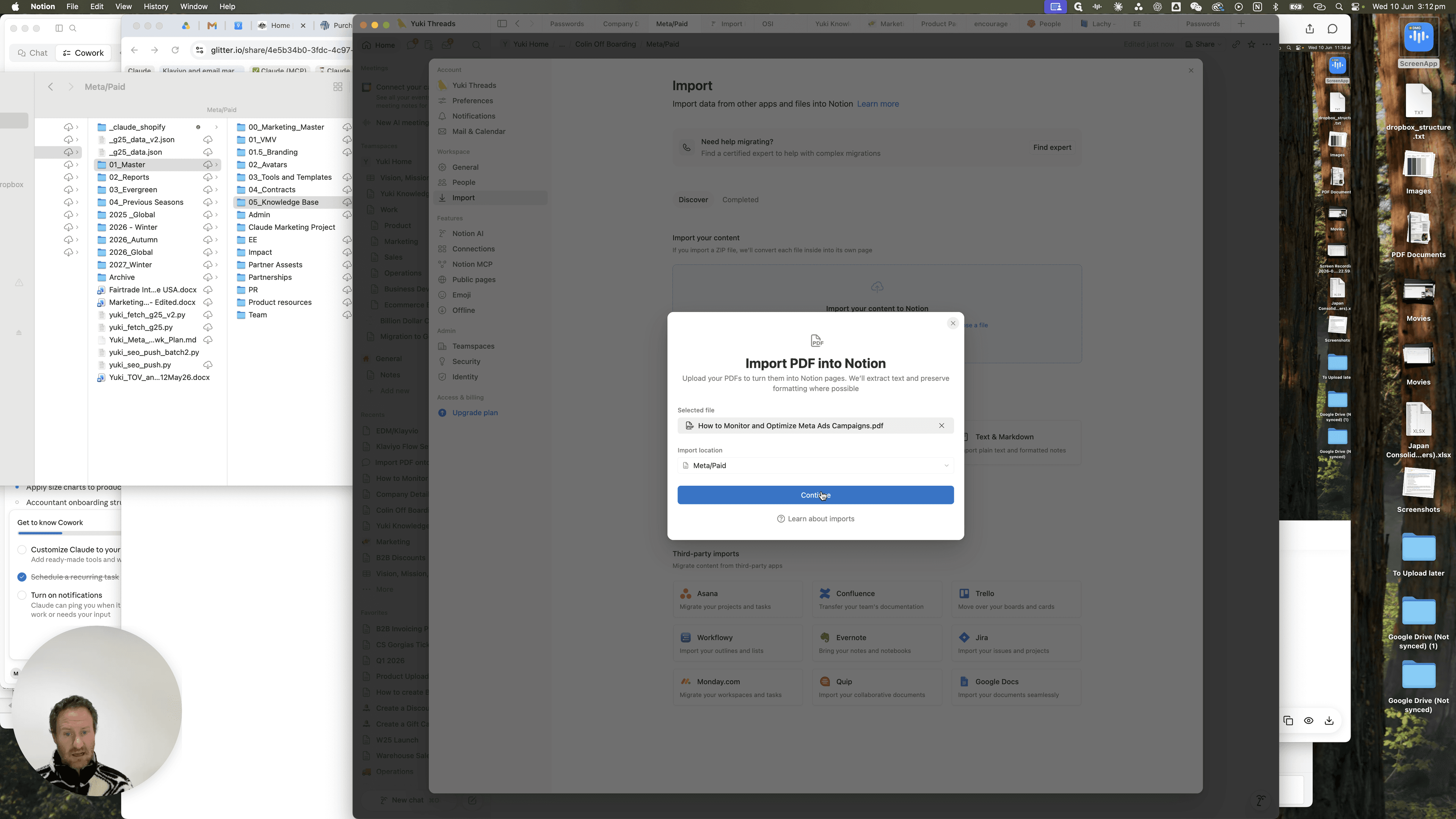Close the Import PDF into Notion dialog
1456x819 pixels.
[x=953, y=323]
